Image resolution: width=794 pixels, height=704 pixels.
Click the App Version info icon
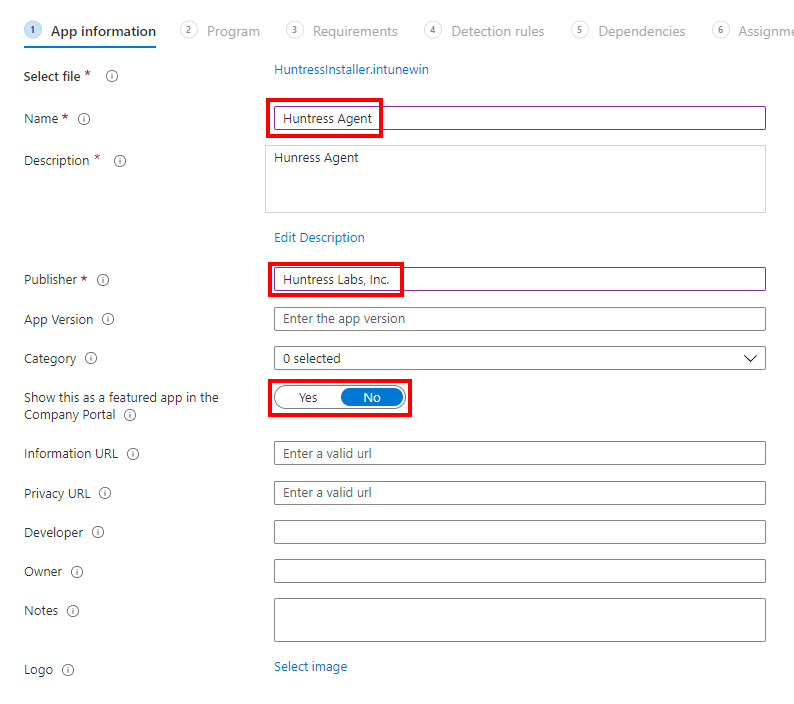(x=108, y=319)
